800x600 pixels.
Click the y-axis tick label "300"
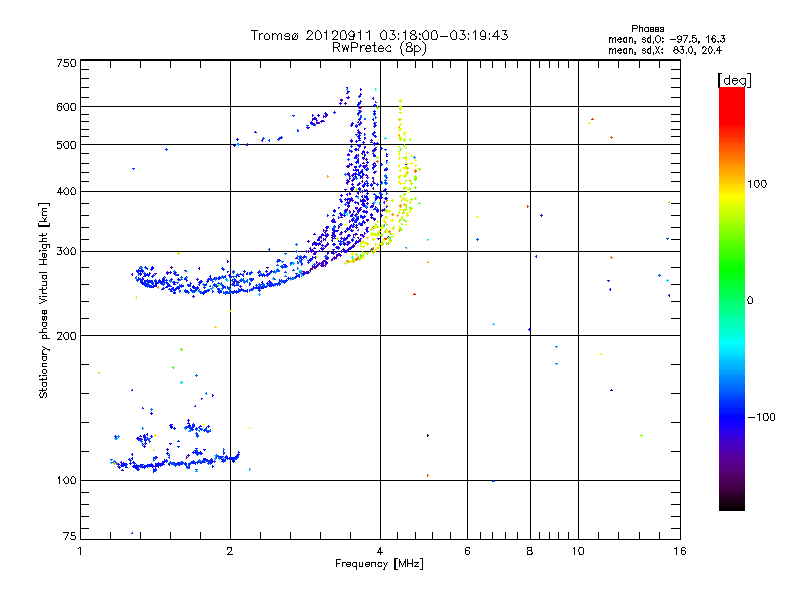coord(66,251)
